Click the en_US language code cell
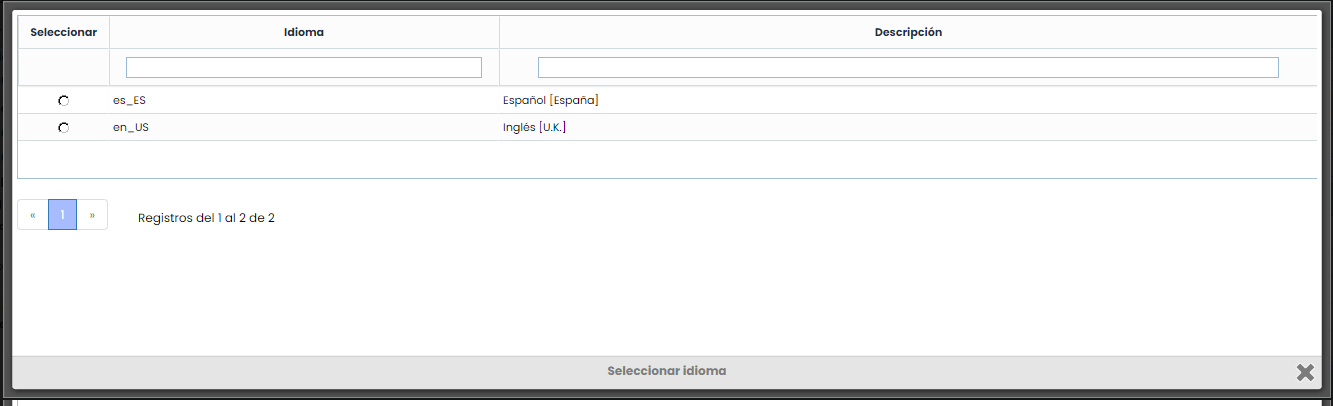The height and width of the screenshot is (406, 1333). pyautogui.click(x=131, y=128)
